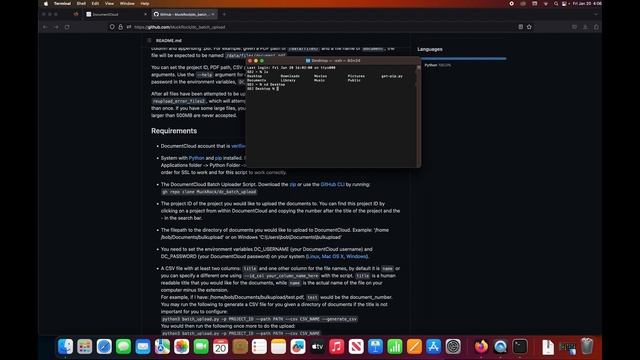Go back in Firefox history
Viewport: 640px width, 360px height.
coord(45,27)
